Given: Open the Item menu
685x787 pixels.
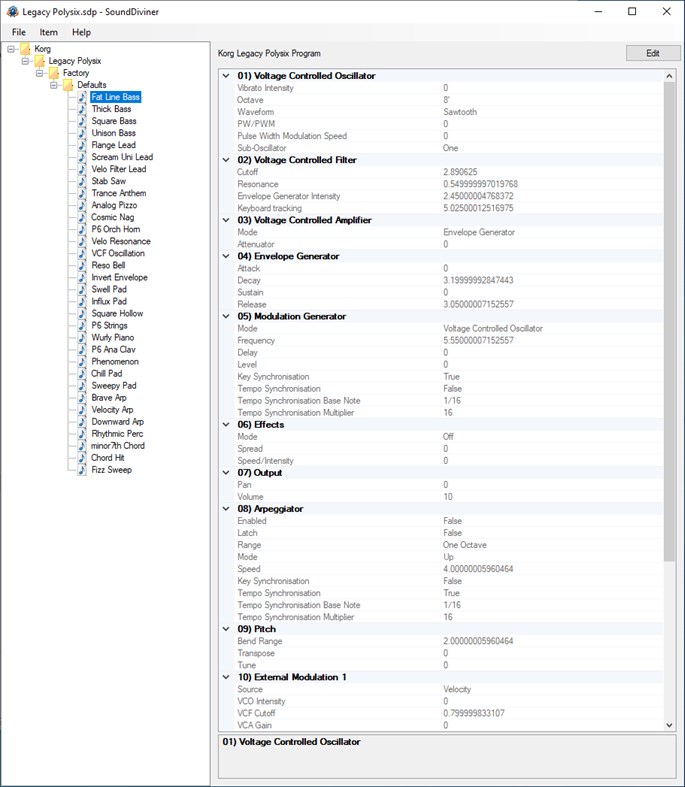Looking at the screenshot, I should click(49, 32).
